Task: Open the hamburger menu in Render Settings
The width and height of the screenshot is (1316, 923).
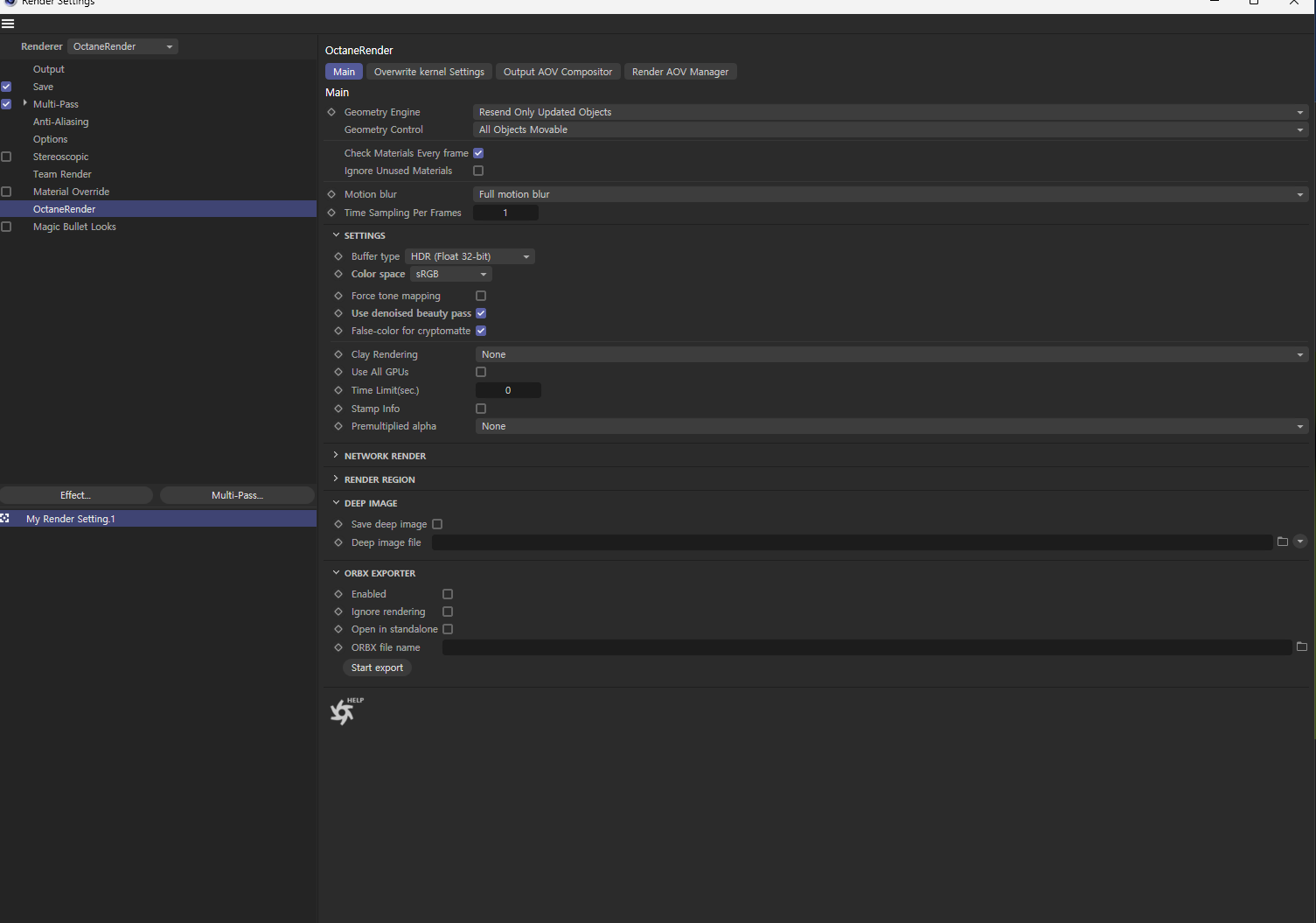Action: click(x=8, y=24)
